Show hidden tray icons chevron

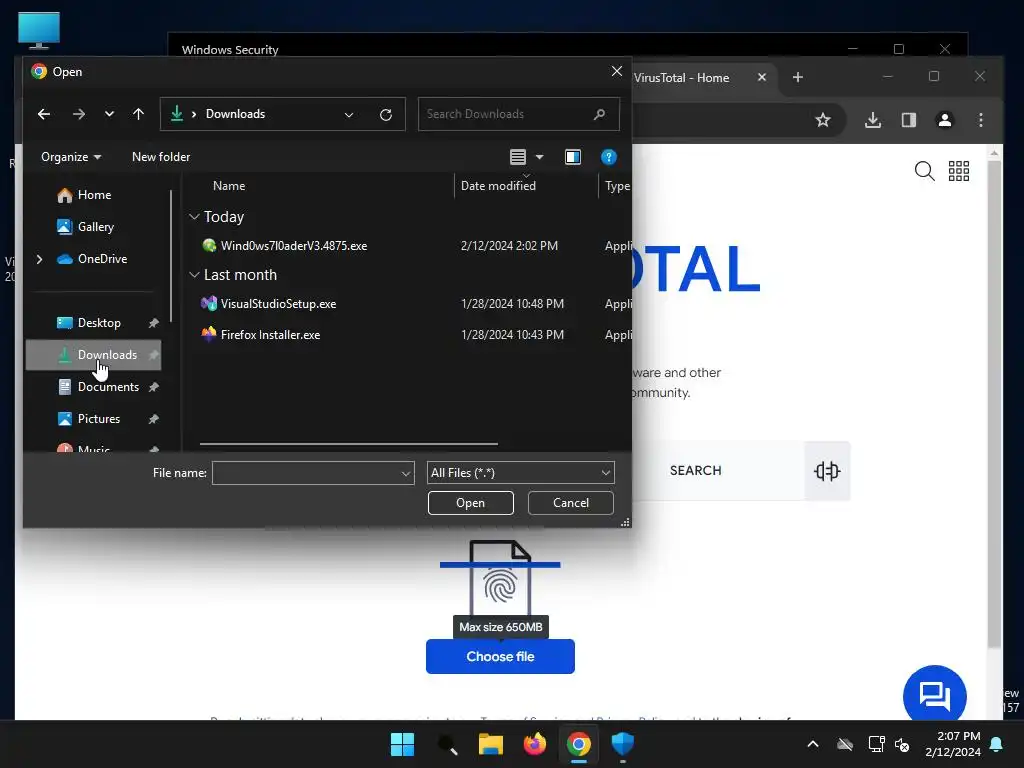coord(813,744)
